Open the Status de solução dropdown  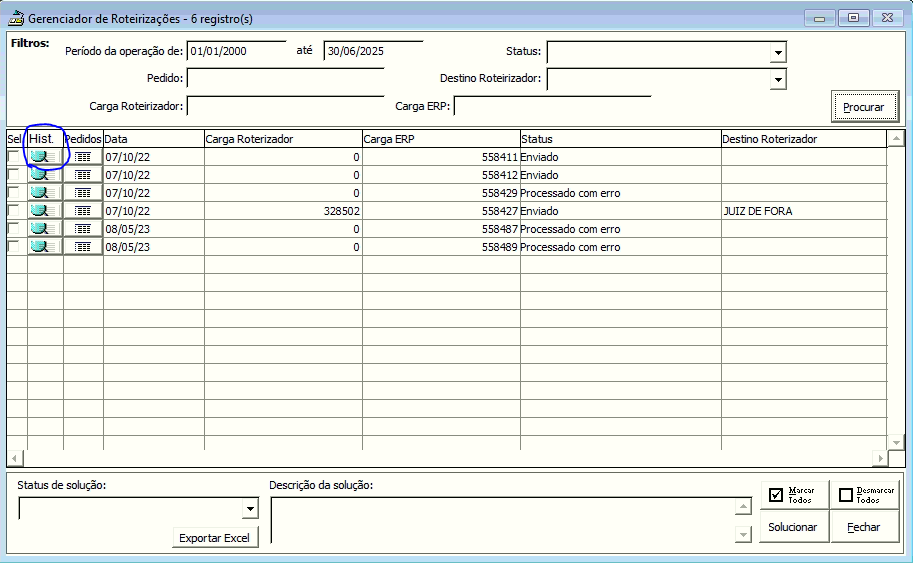tap(250, 509)
